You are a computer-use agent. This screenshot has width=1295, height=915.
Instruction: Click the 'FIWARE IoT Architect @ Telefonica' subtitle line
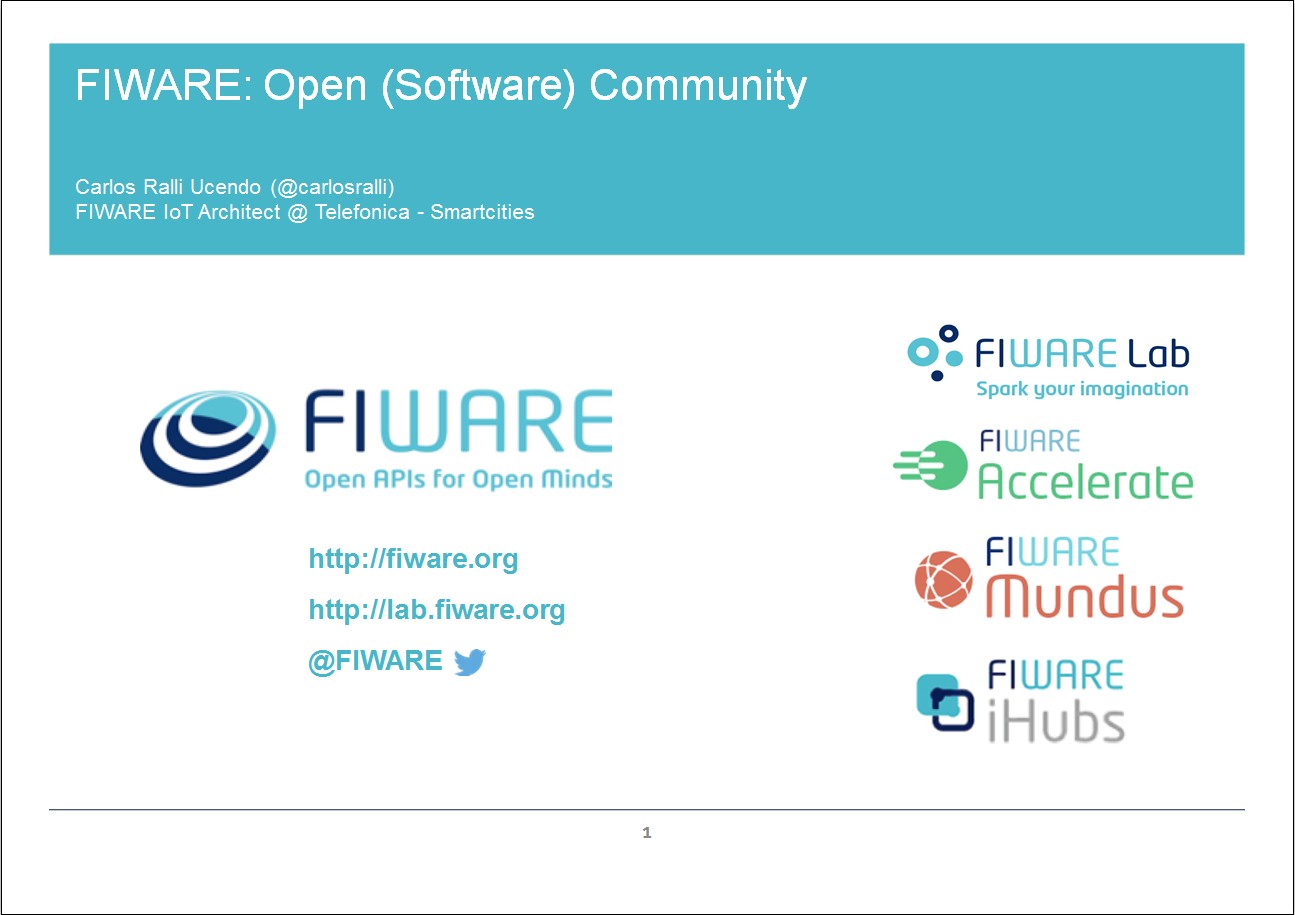[304, 212]
